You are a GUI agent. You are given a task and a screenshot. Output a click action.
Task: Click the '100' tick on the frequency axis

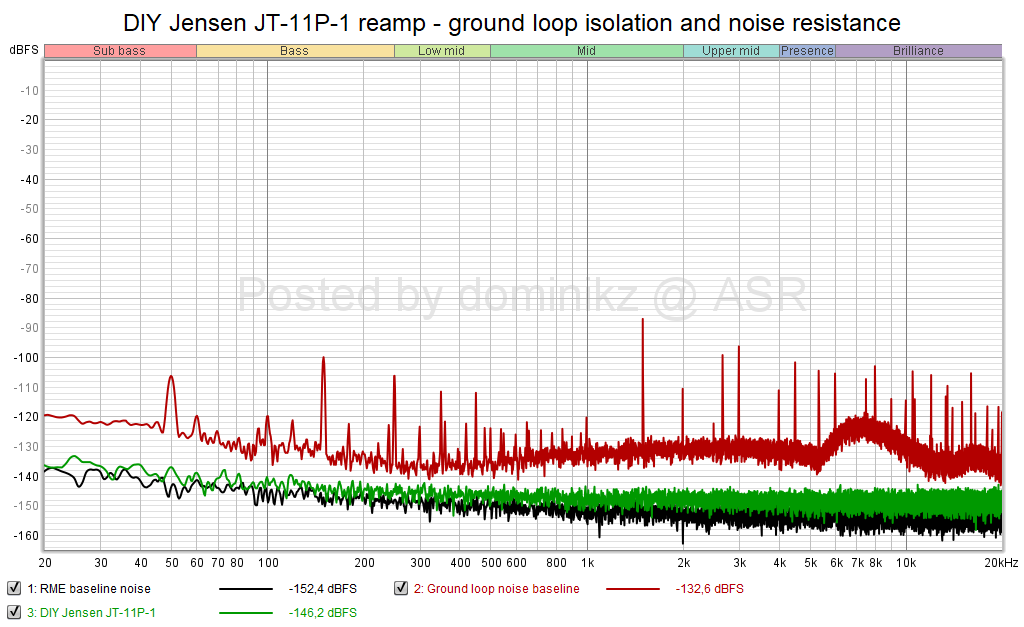(x=268, y=563)
